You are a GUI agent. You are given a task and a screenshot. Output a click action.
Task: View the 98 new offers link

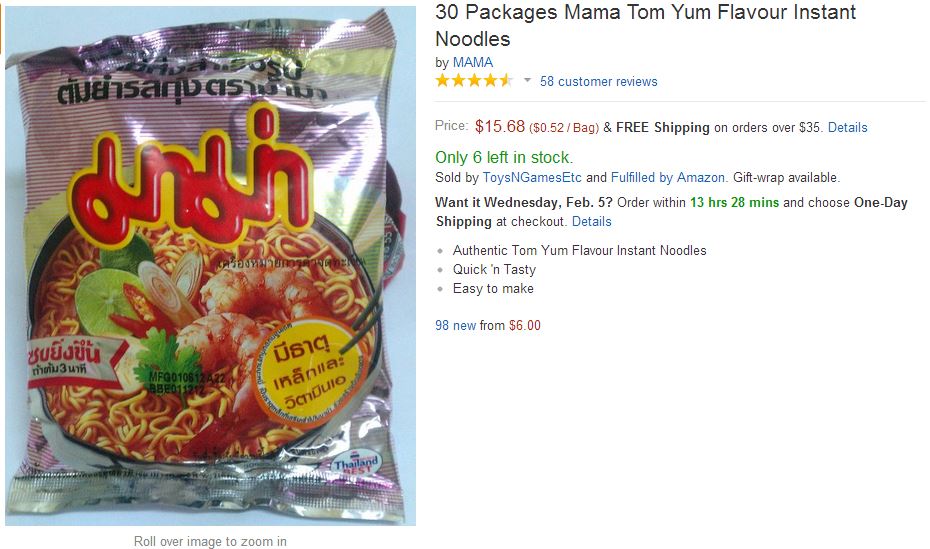(456, 325)
